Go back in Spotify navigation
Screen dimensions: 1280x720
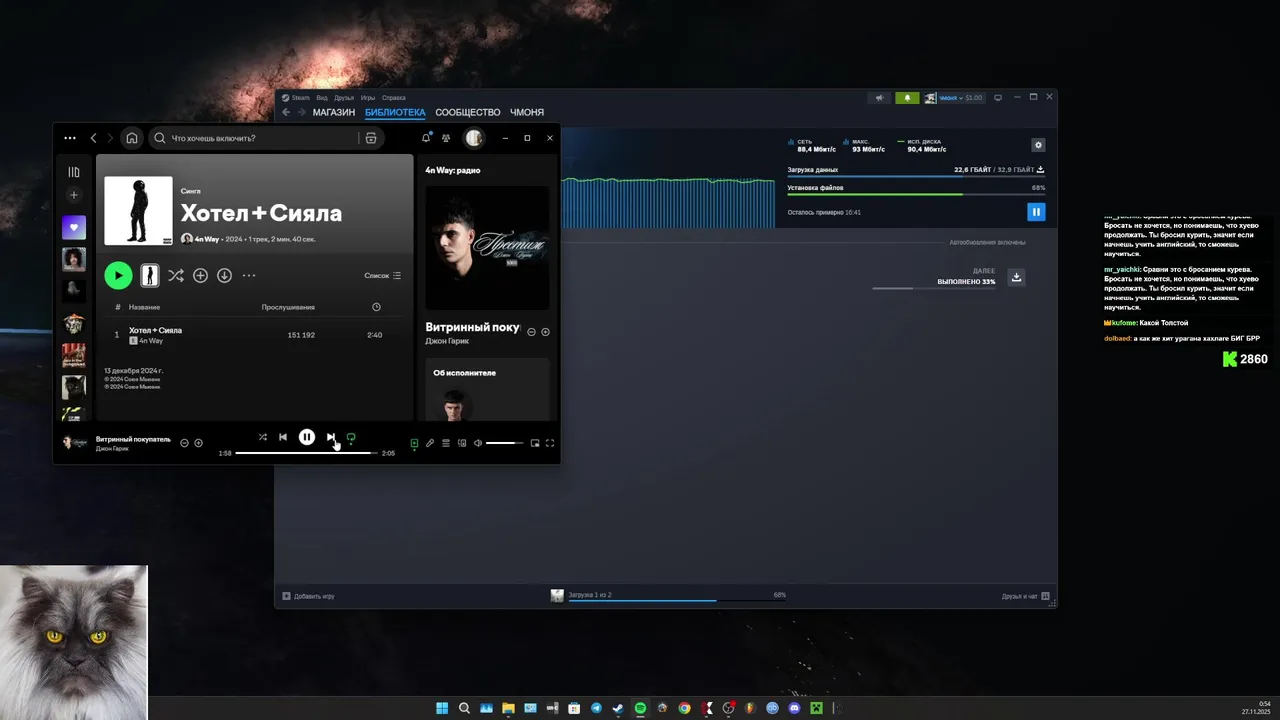coord(94,138)
